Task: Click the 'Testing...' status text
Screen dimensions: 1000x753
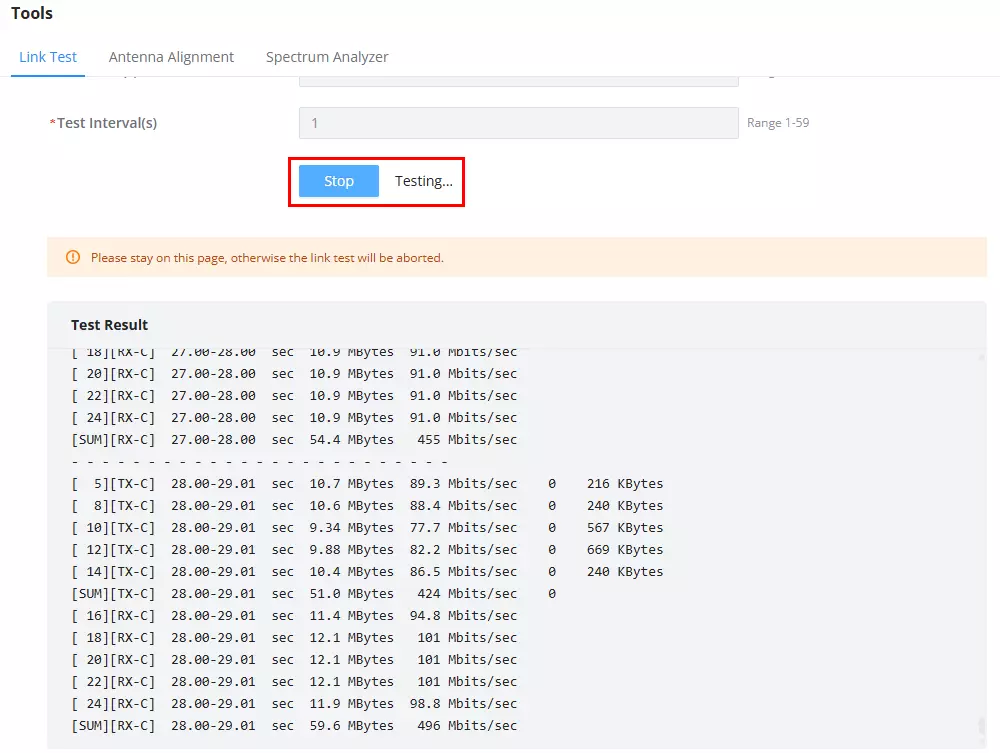Action: pyautogui.click(x=423, y=181)
